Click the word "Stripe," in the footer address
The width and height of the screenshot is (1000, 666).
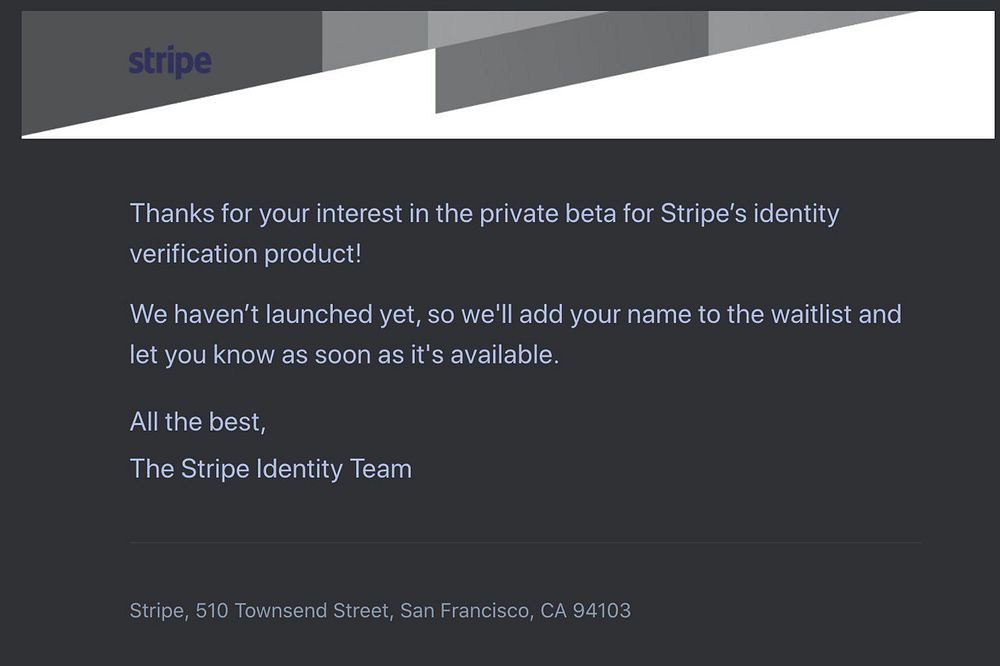click(158, 610)
